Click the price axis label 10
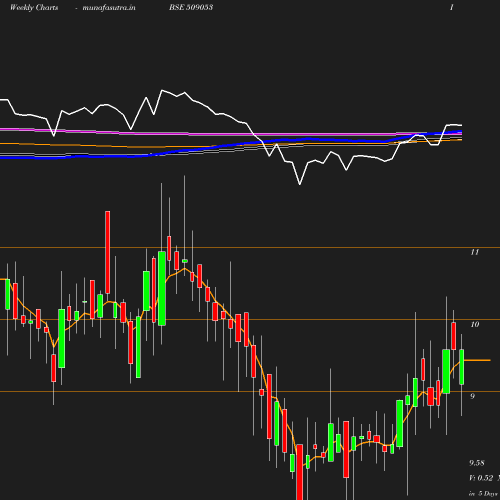500x500 pixels. tap(475, 324)
